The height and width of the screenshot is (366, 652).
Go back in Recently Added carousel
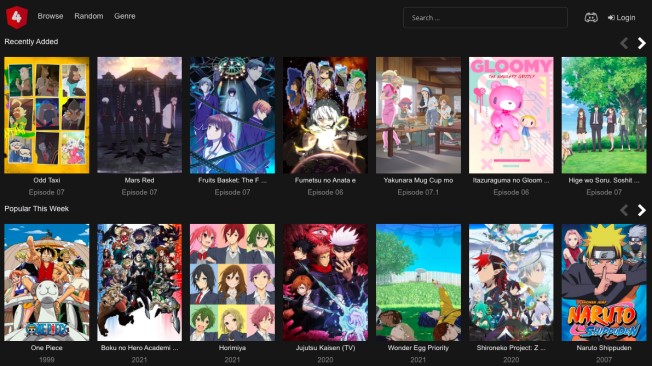pyautogui.click(x=624, y=43)
